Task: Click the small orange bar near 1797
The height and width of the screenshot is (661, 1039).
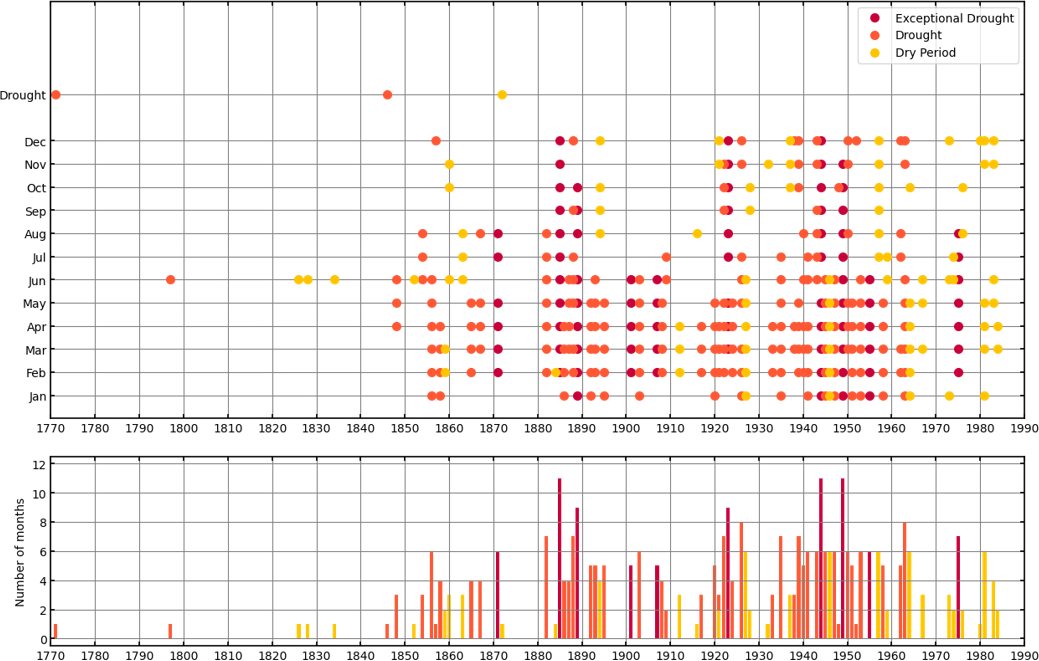Action: pos(170,631)
